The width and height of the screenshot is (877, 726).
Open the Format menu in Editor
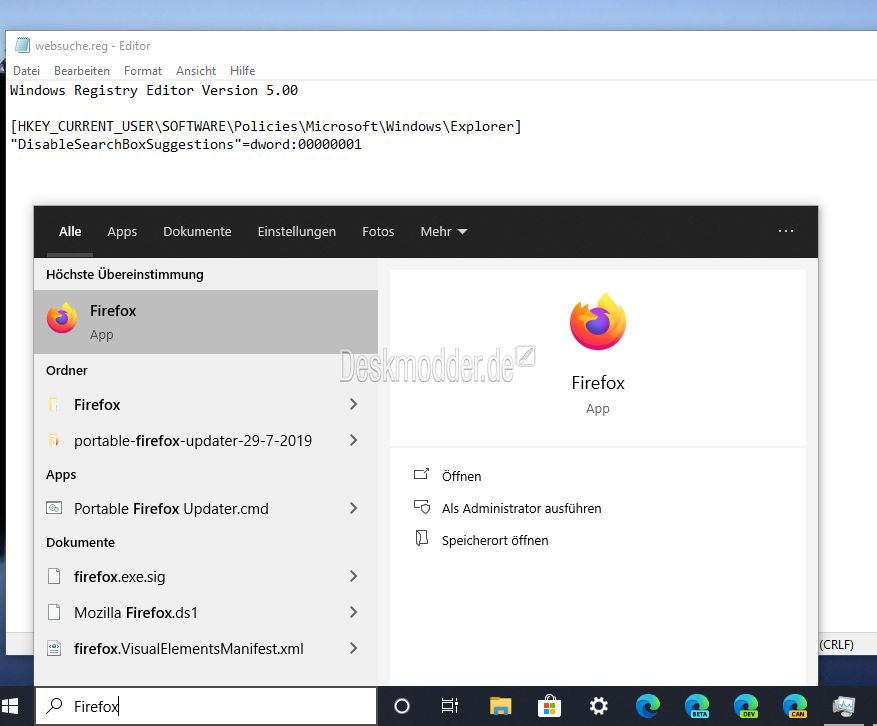pos(143,70)
